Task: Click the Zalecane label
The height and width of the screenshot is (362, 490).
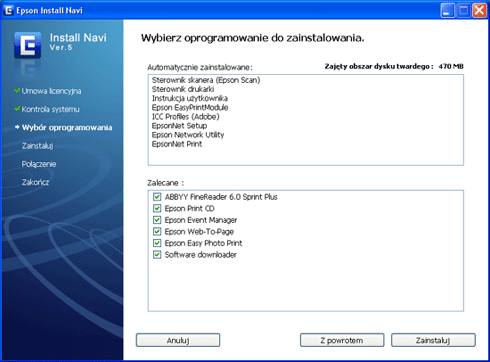Action: point(166,183)
